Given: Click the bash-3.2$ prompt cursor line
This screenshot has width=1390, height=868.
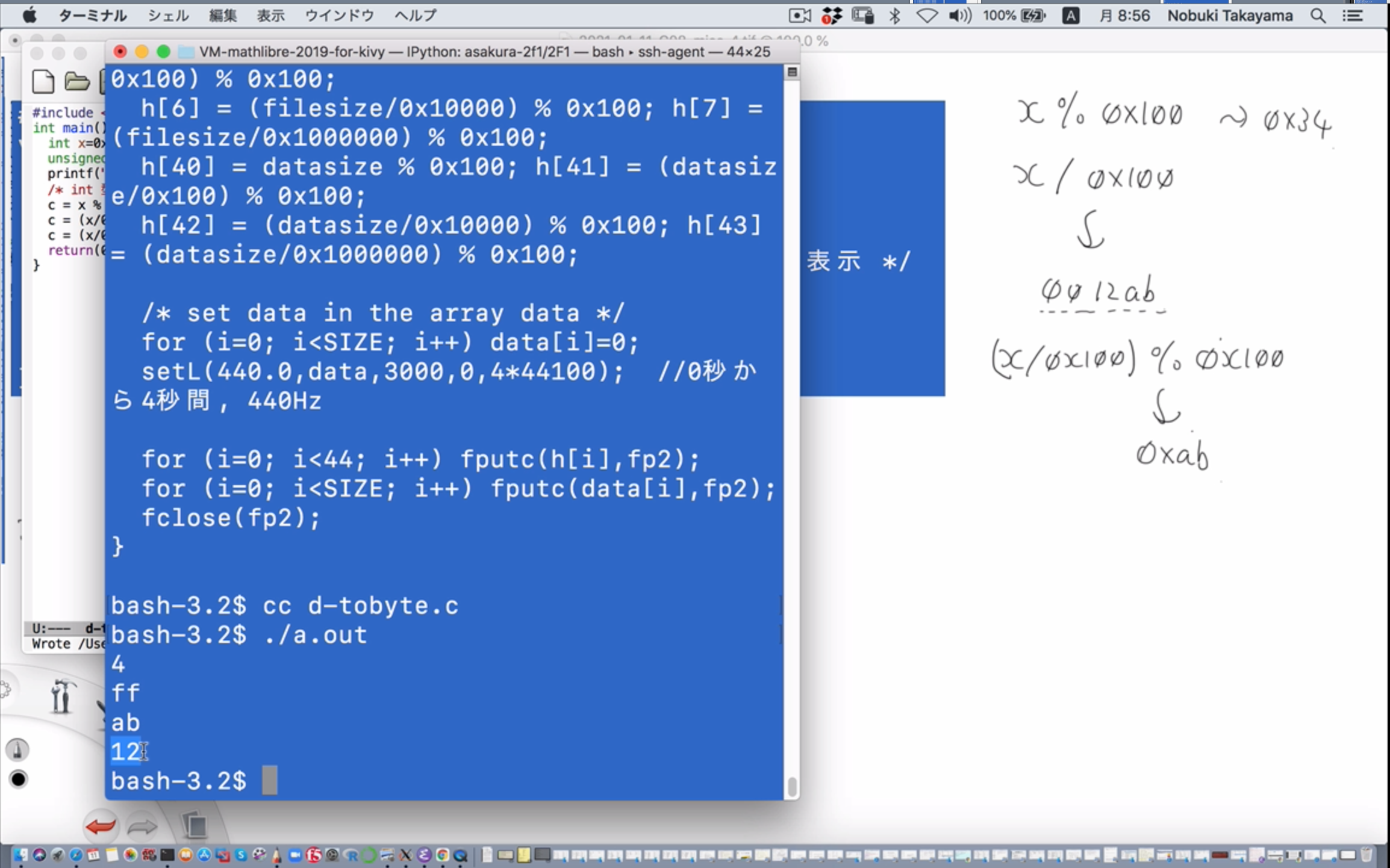Looking at the screenshot, I should [x=194, y=781].
